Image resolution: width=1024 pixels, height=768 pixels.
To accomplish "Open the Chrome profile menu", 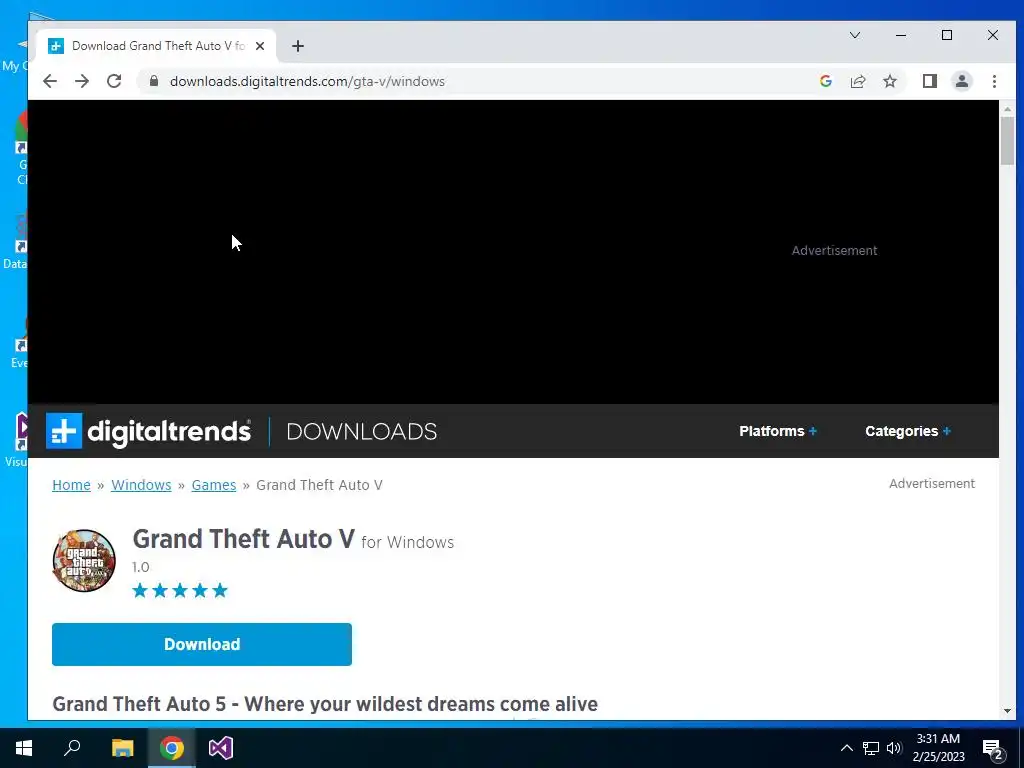I will (962, 81).
